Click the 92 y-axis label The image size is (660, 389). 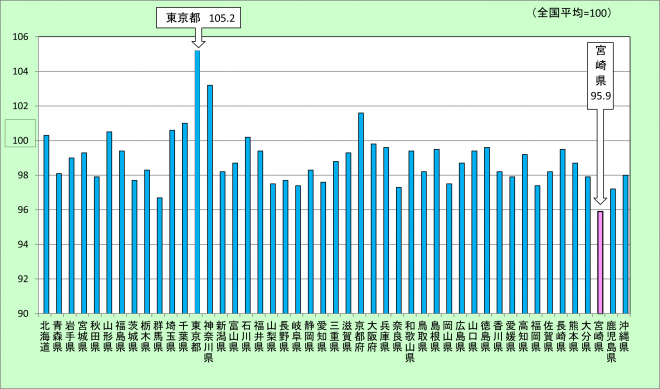click(23, 279)
